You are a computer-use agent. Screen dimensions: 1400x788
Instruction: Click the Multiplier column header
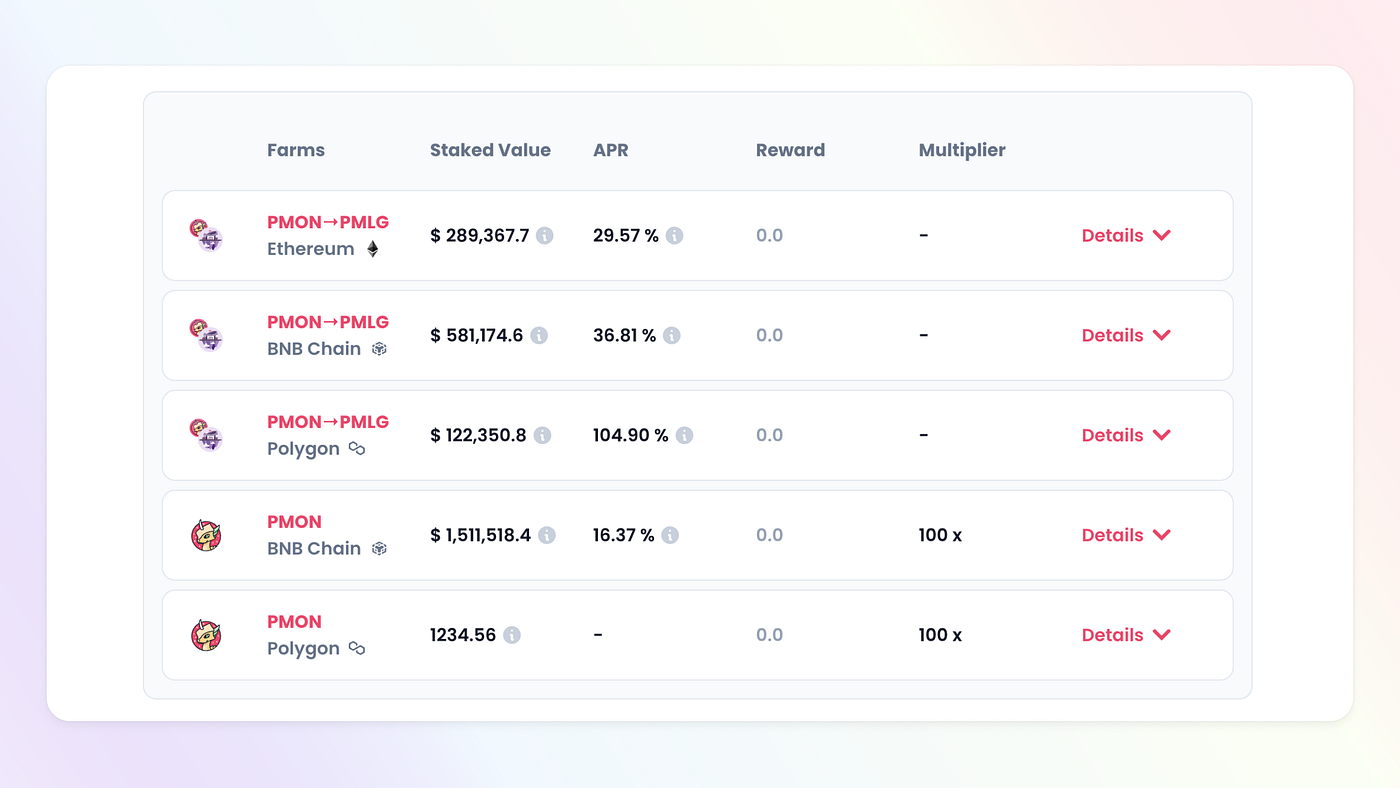pyautogui.click(x=962, y=151)
